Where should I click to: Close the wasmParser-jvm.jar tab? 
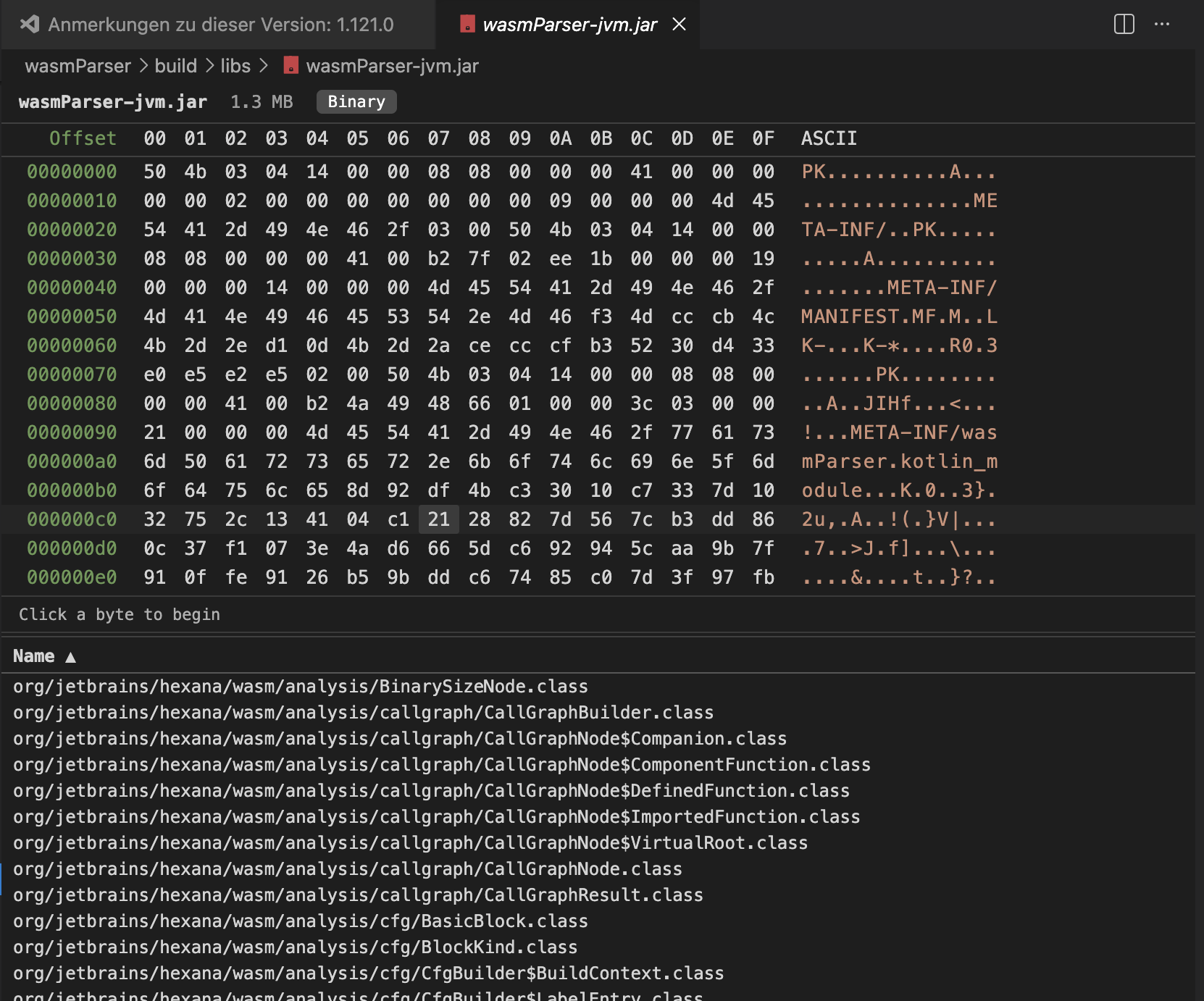679,24
